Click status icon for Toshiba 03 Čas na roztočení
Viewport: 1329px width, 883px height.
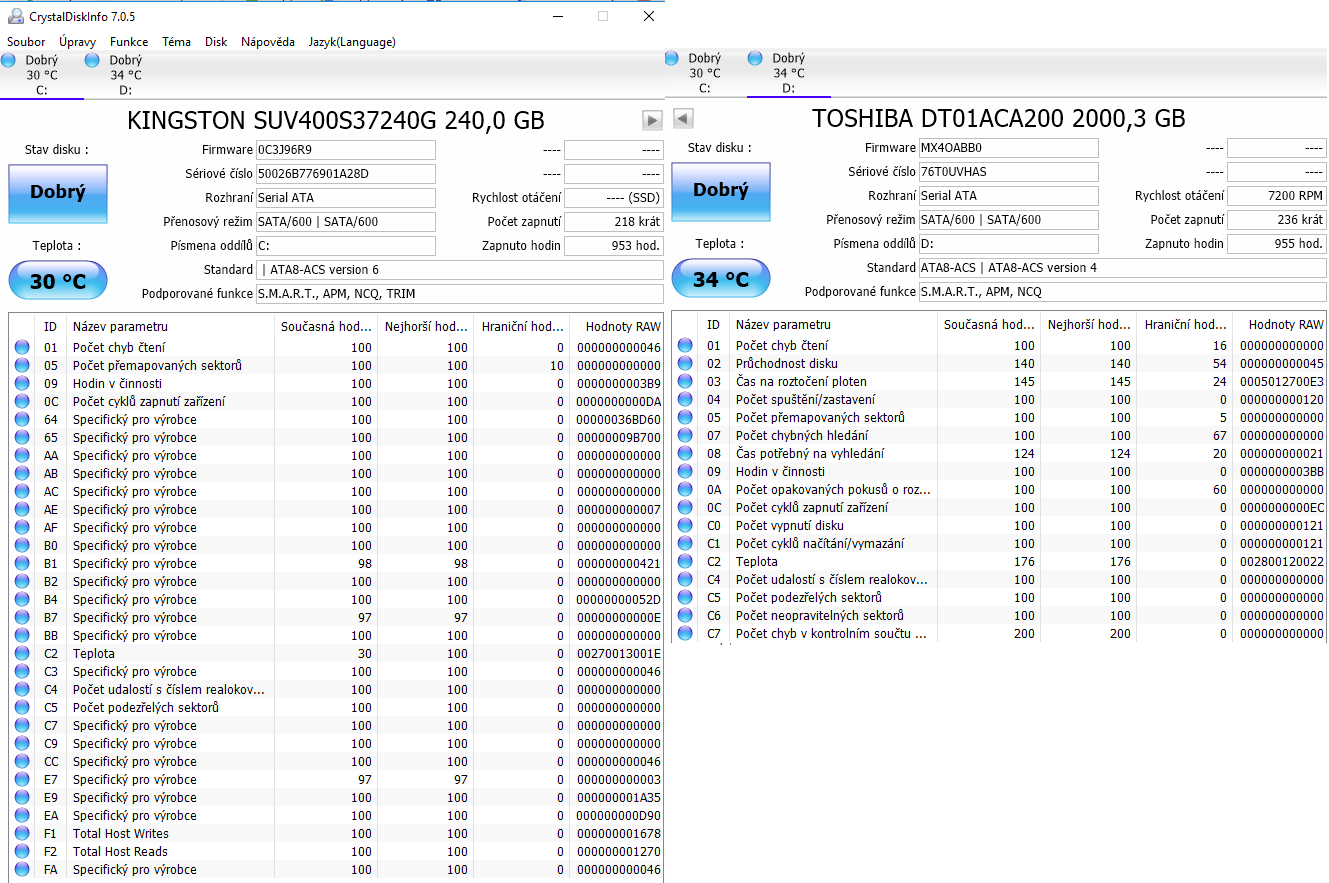pyautogui.click(x=685, y=382)
